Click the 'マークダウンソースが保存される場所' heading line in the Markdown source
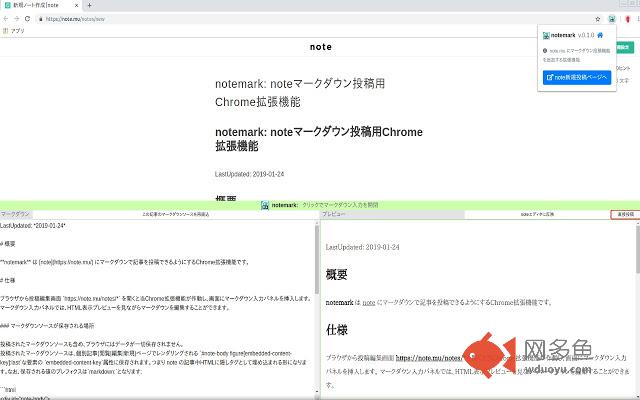 click(47, 326)
